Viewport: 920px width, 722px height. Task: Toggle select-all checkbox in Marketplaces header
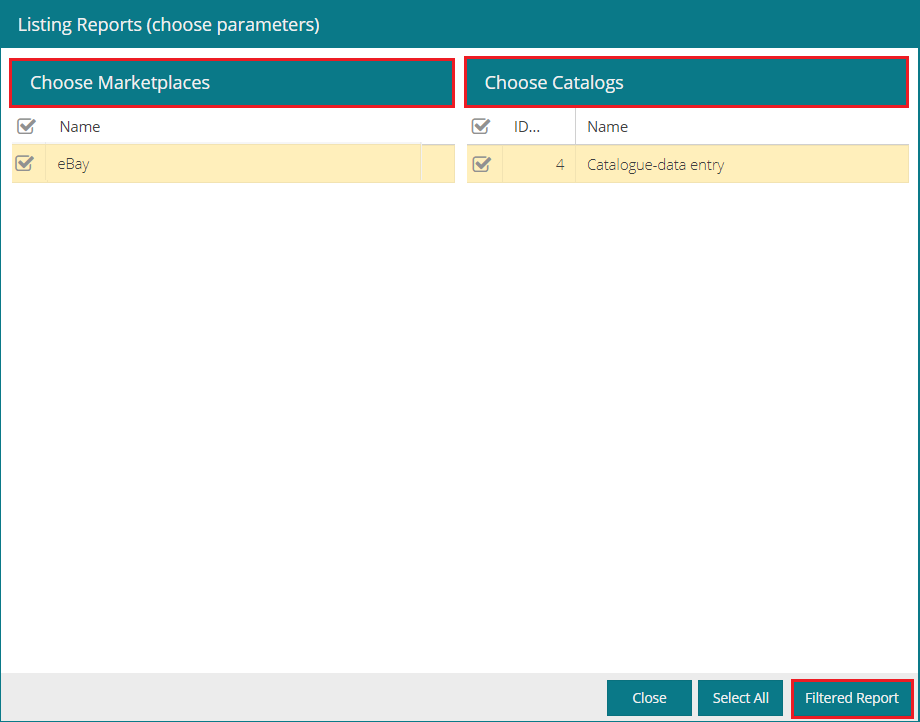pyautogui.click(x=27, y=127)
